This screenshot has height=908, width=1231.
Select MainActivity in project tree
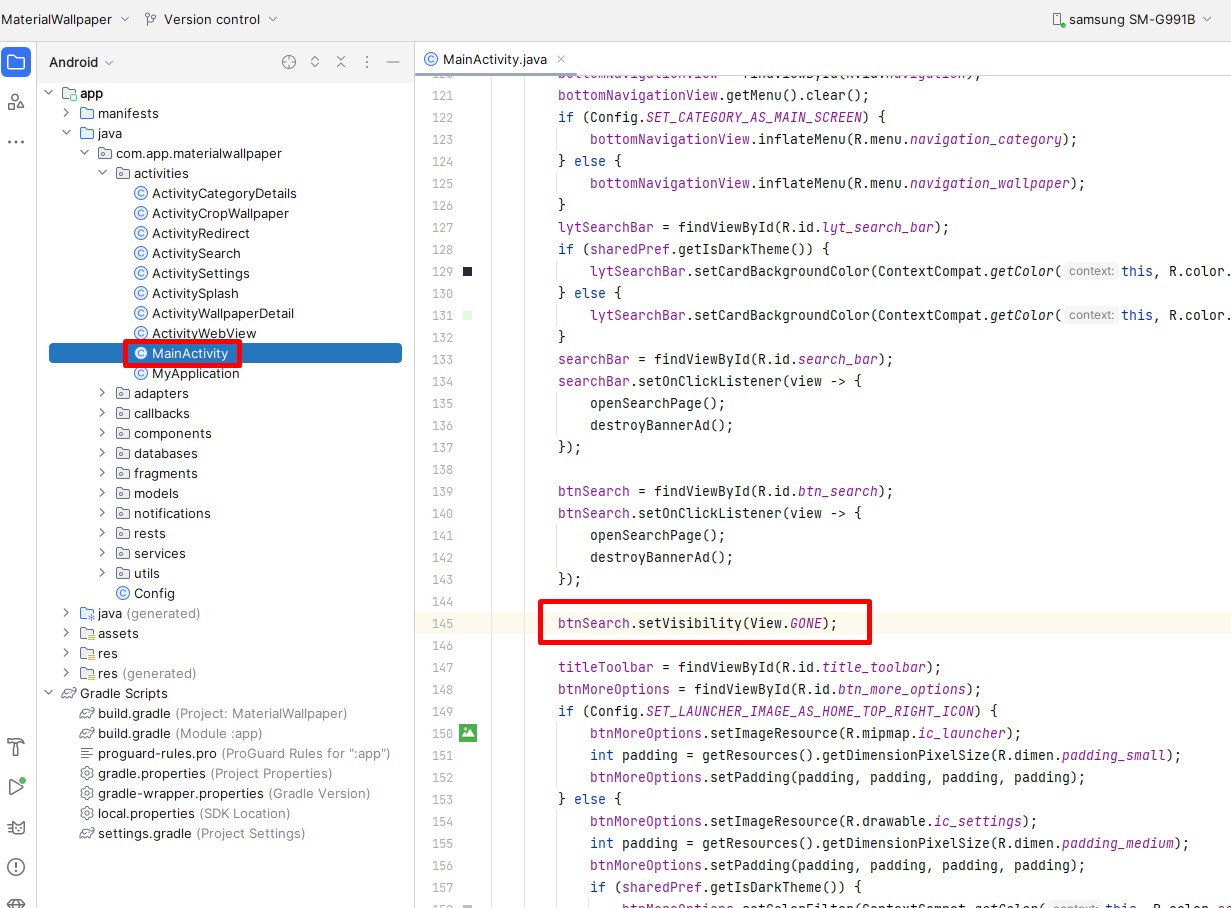click(190, 353)
